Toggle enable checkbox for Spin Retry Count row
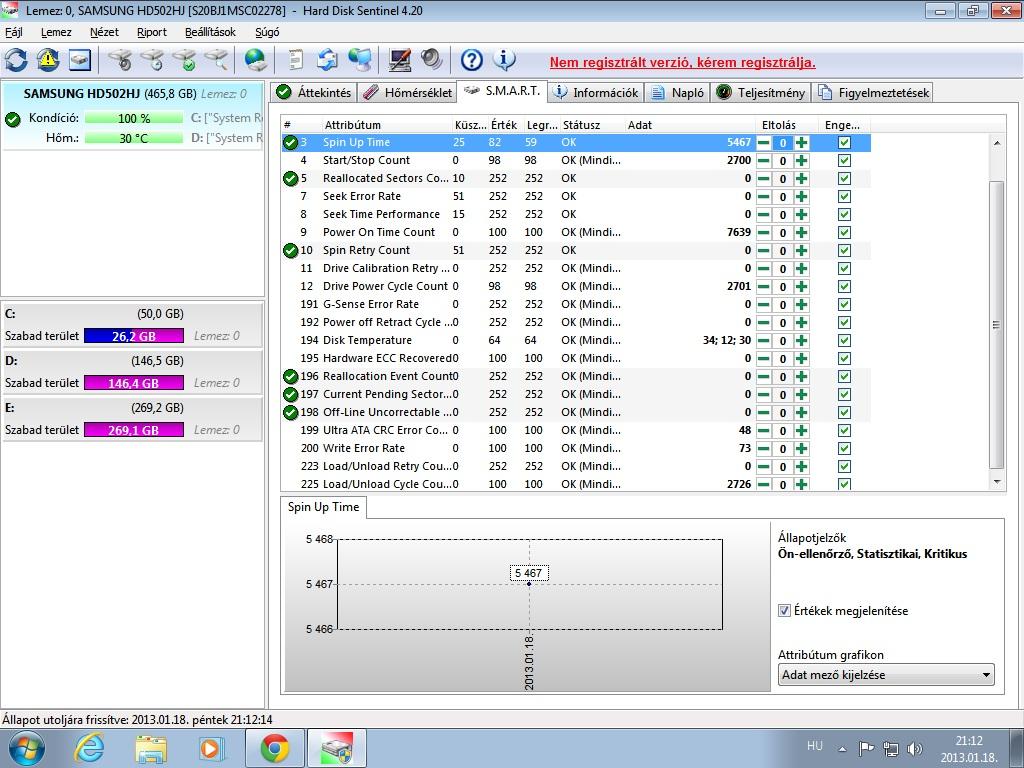The image size is (1024, 768). point(844,250)
